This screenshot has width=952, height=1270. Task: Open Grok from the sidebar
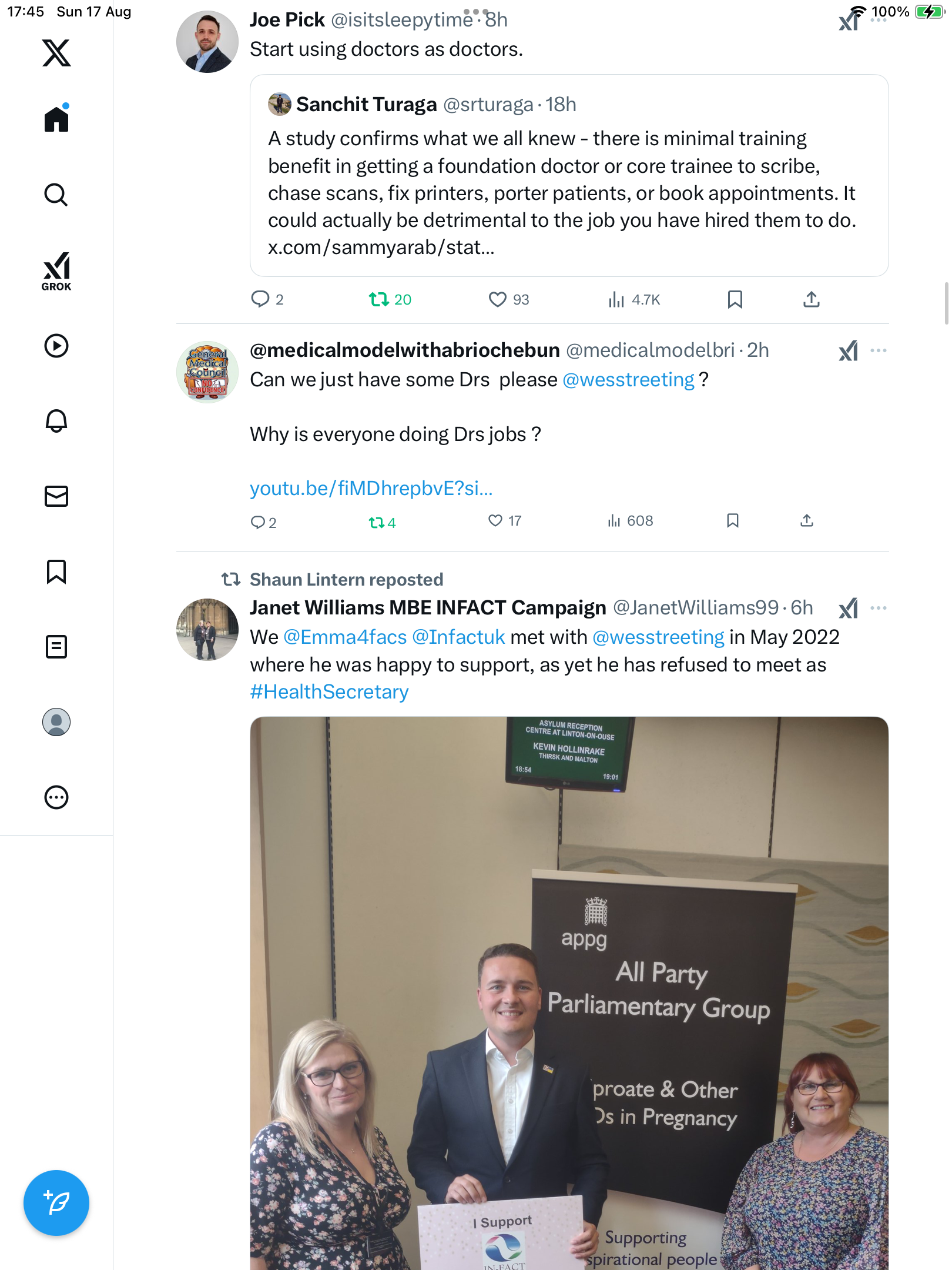click(56, 271)
